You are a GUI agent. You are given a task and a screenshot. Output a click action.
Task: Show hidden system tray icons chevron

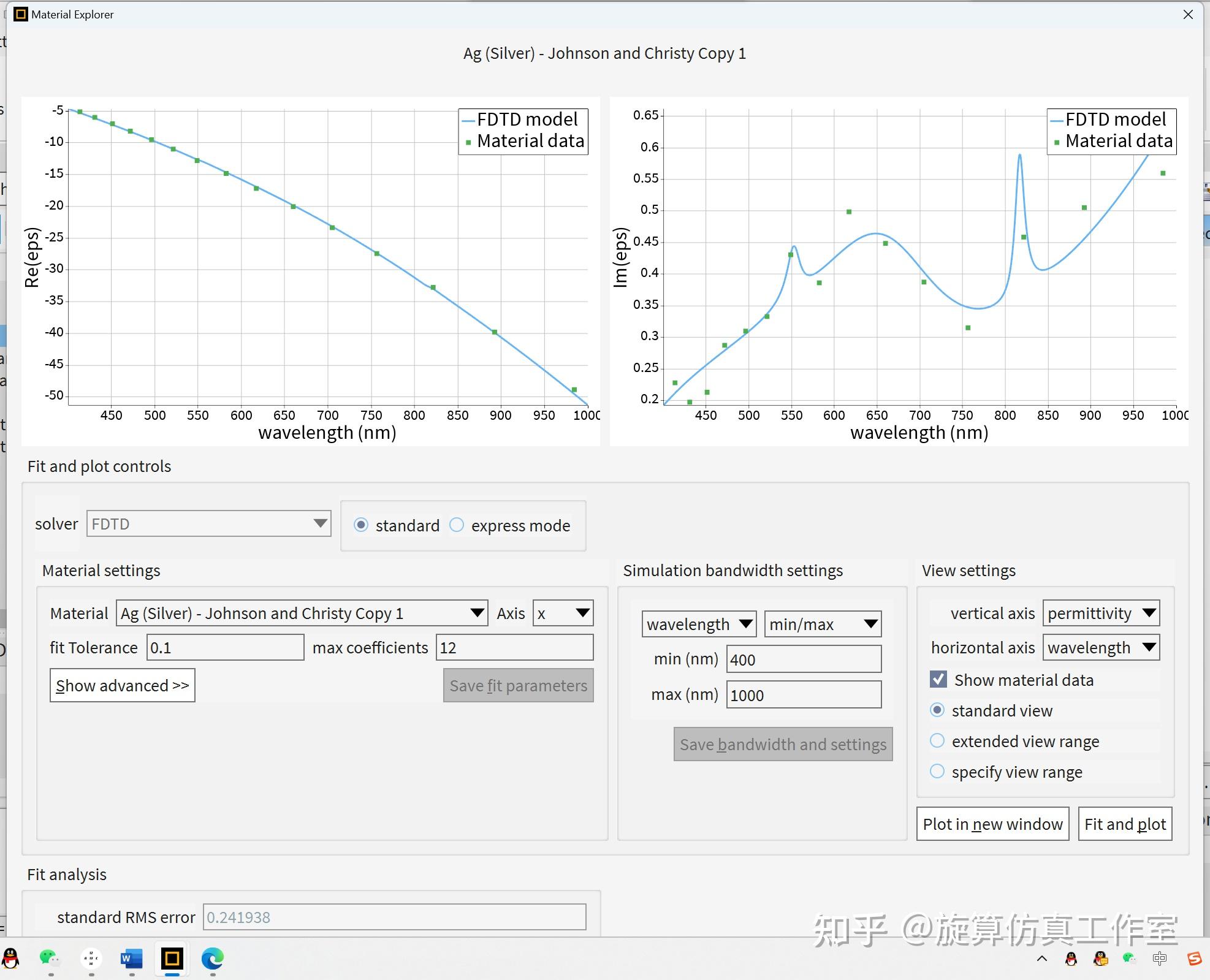pyautogui.click(x=1041, y=959)
